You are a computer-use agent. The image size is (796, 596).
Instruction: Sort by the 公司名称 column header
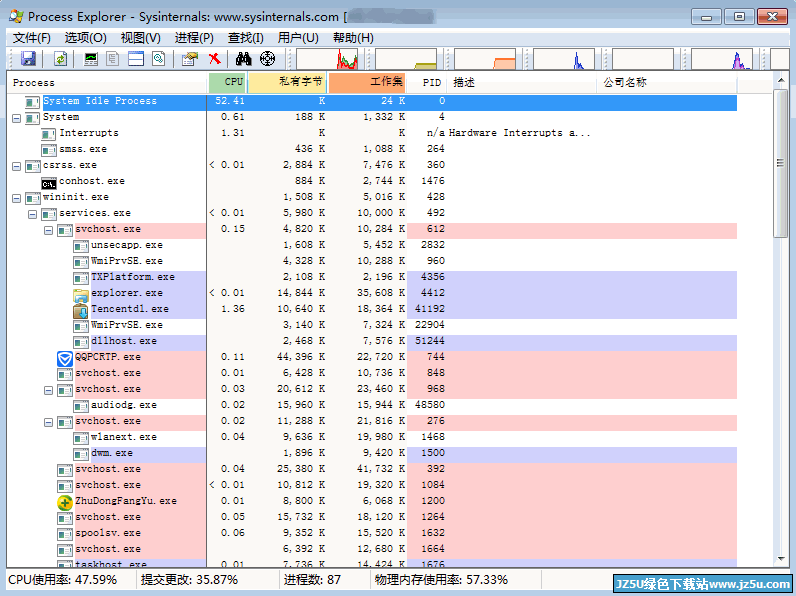[667, 83]
